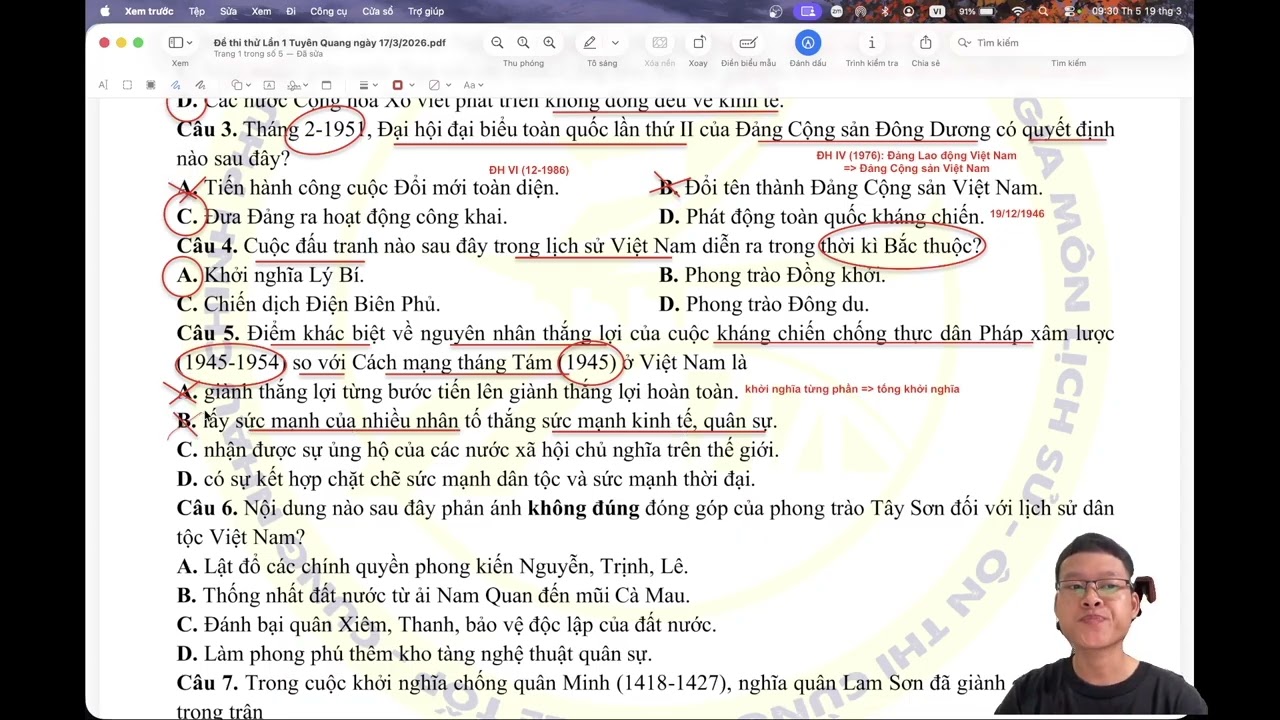
Task: Open the Công cụ menu
Action: tap(329, 11)
